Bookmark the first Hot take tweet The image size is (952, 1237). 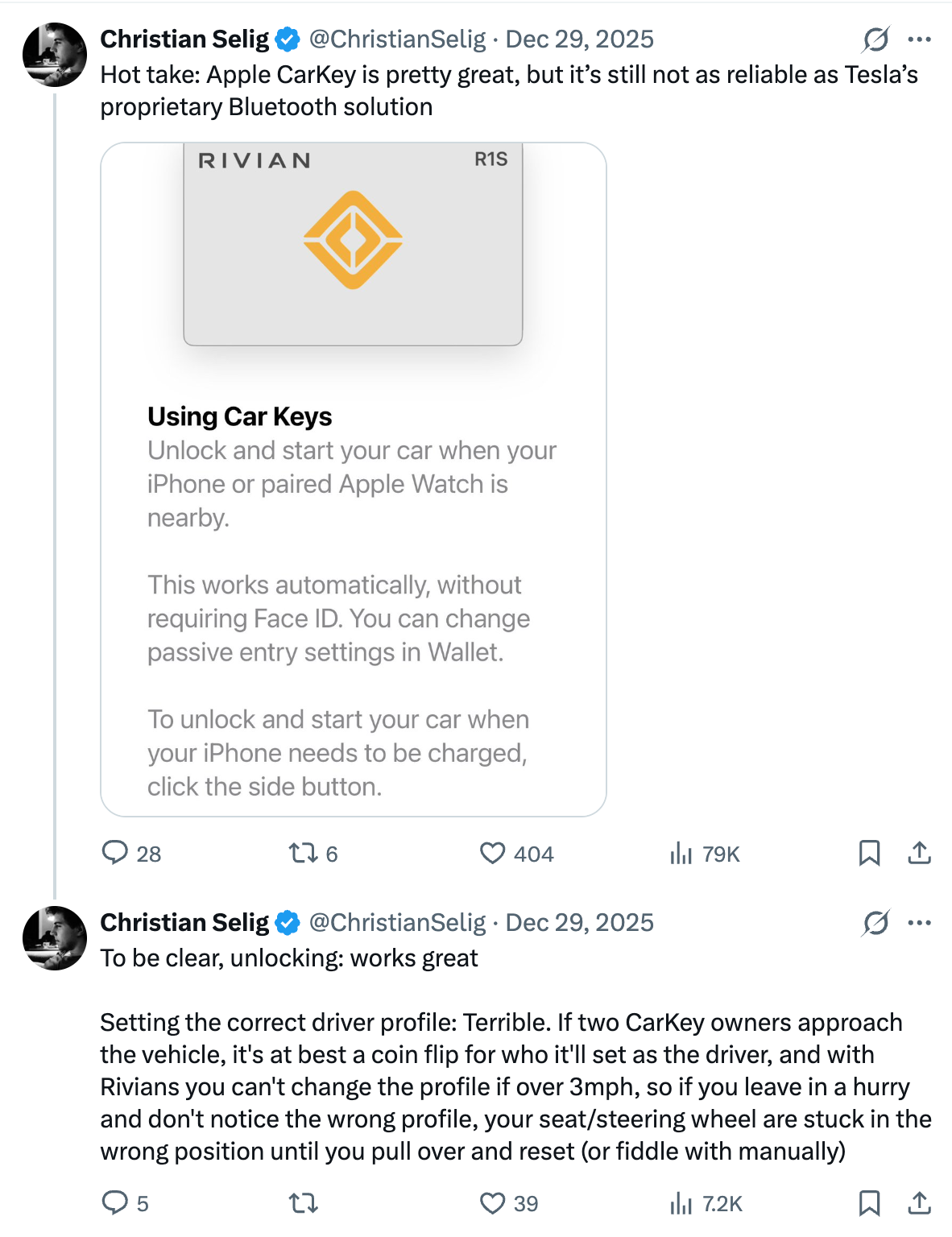point(869,853)
